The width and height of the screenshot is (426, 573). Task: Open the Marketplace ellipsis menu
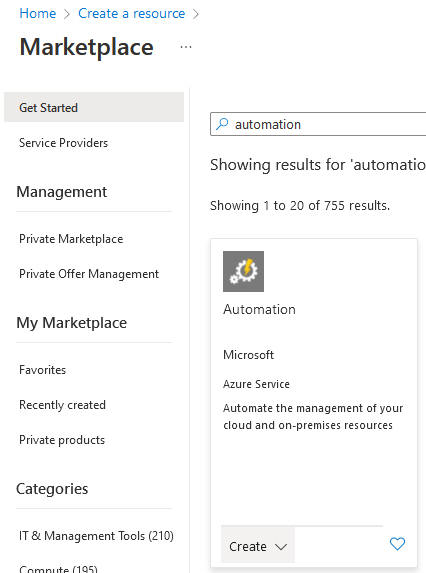[186, 47]
